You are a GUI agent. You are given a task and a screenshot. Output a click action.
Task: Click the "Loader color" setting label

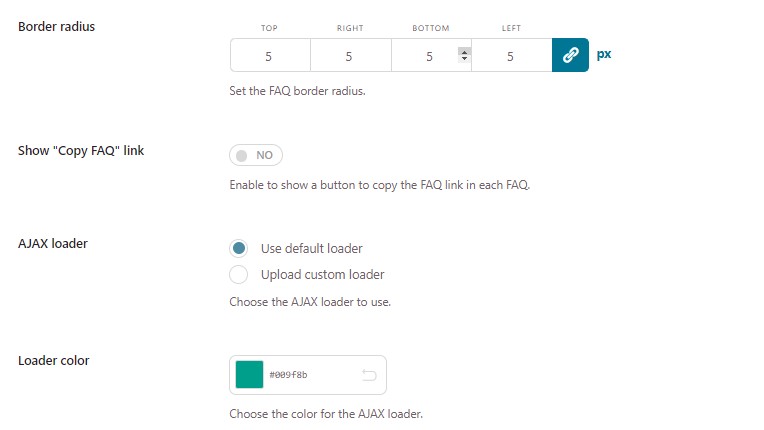pyautogui.click(x=54, y=360)
